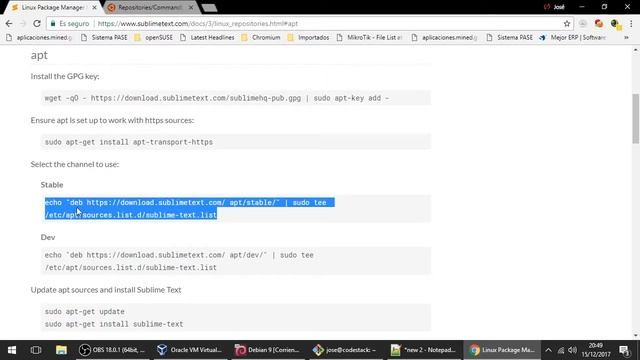This screenshot has width=640, height=360.
Task: Go back using the browser back arrow
Action: 9,24
